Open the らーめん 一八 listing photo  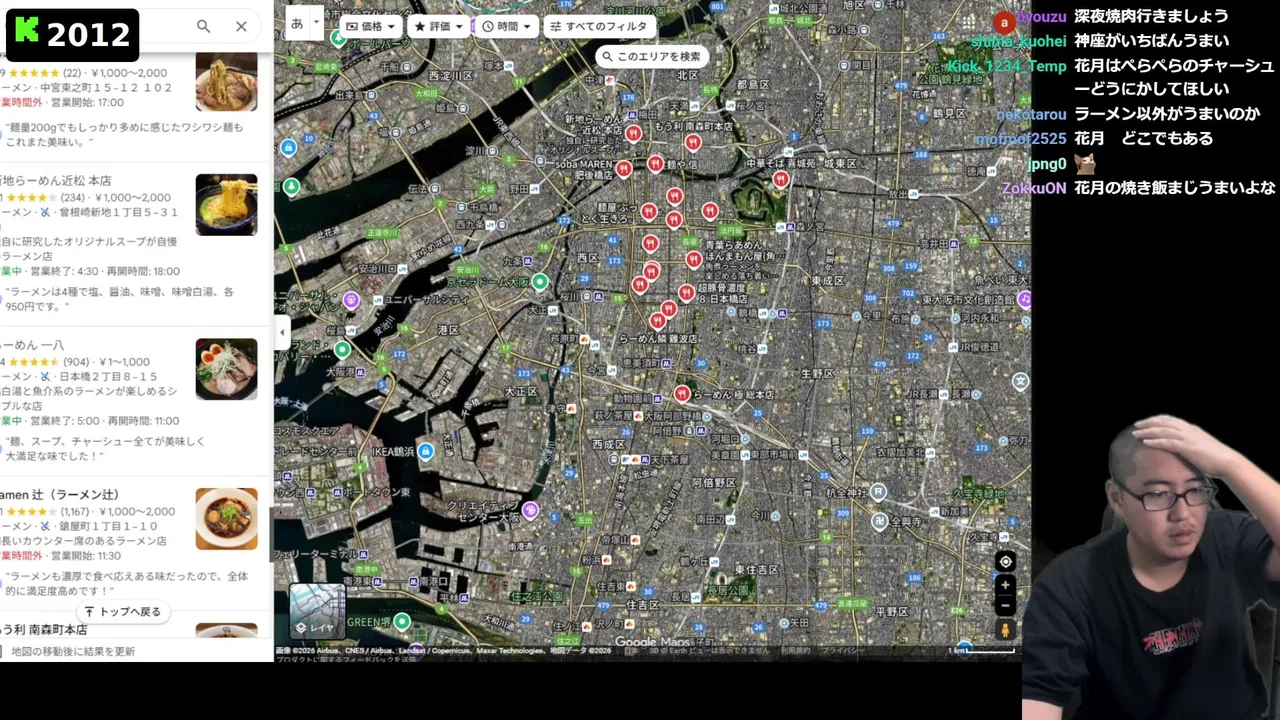coord(226,369)
